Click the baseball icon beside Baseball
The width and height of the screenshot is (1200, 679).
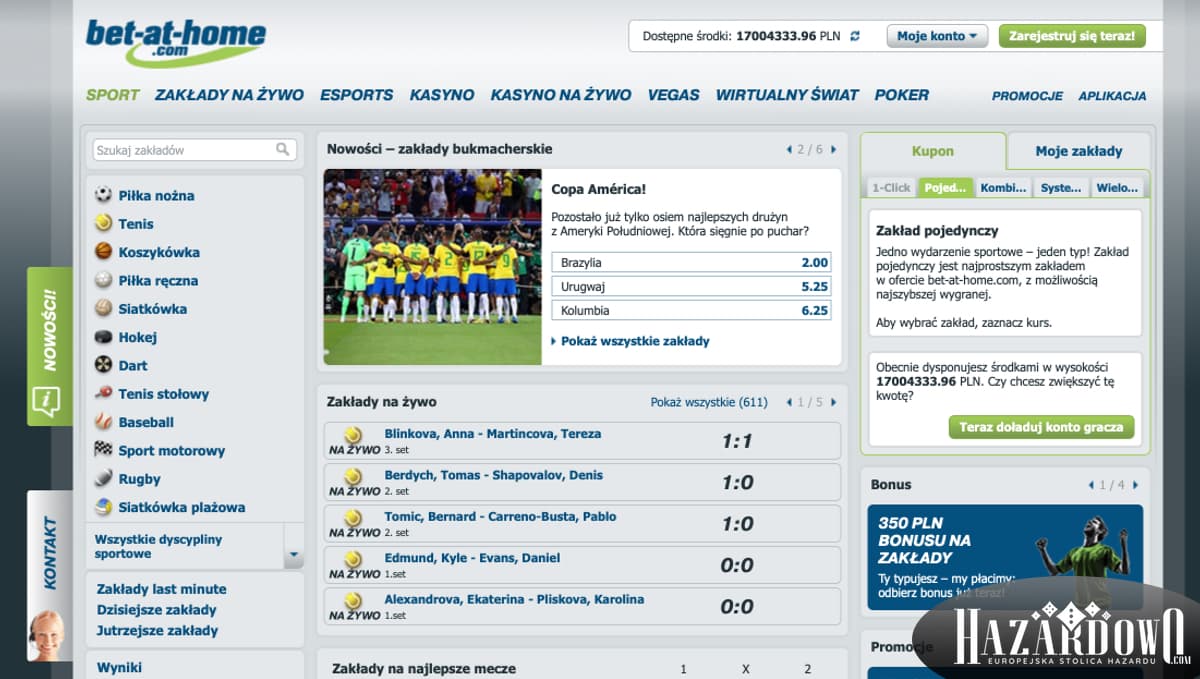point(103,422)
